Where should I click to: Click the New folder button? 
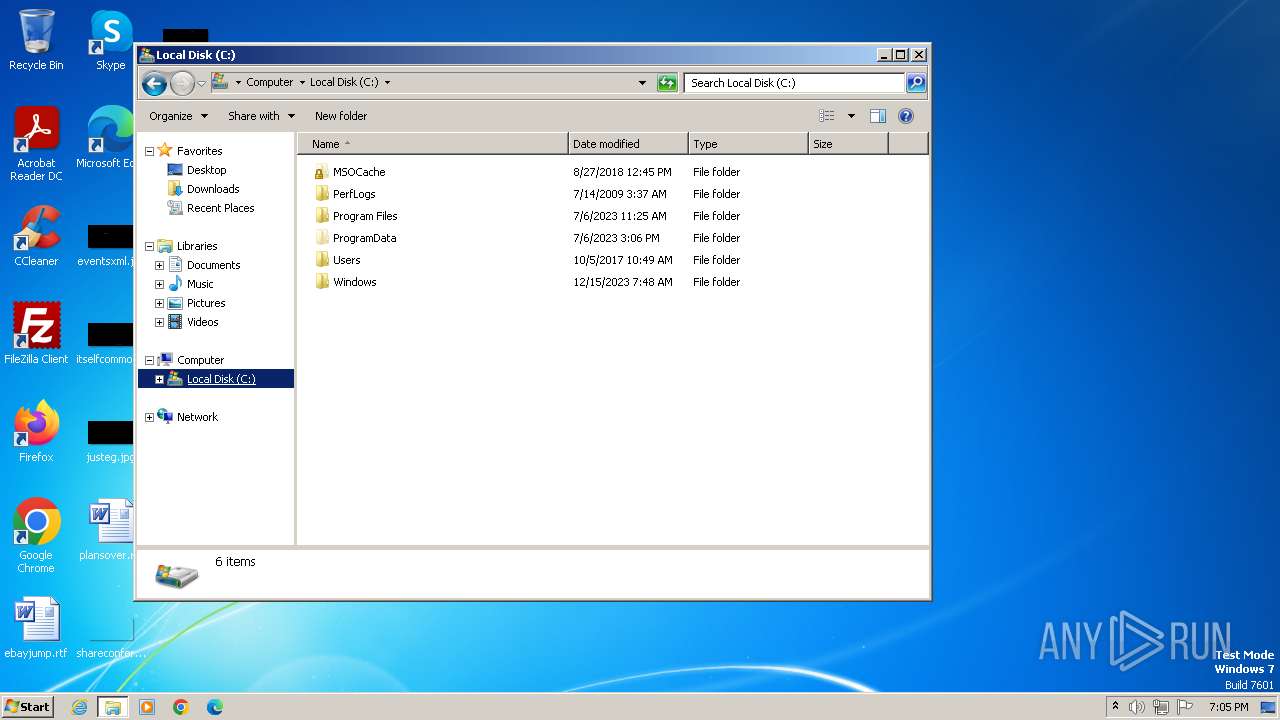pyautogui.click(x=341, y=116)
